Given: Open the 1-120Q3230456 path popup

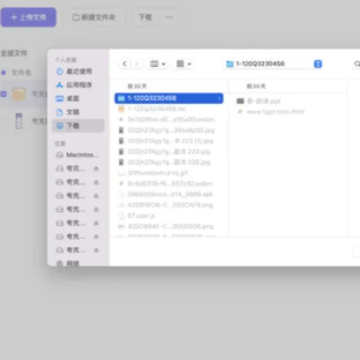Looking at the screenshot, I should (x=274, y=64).
